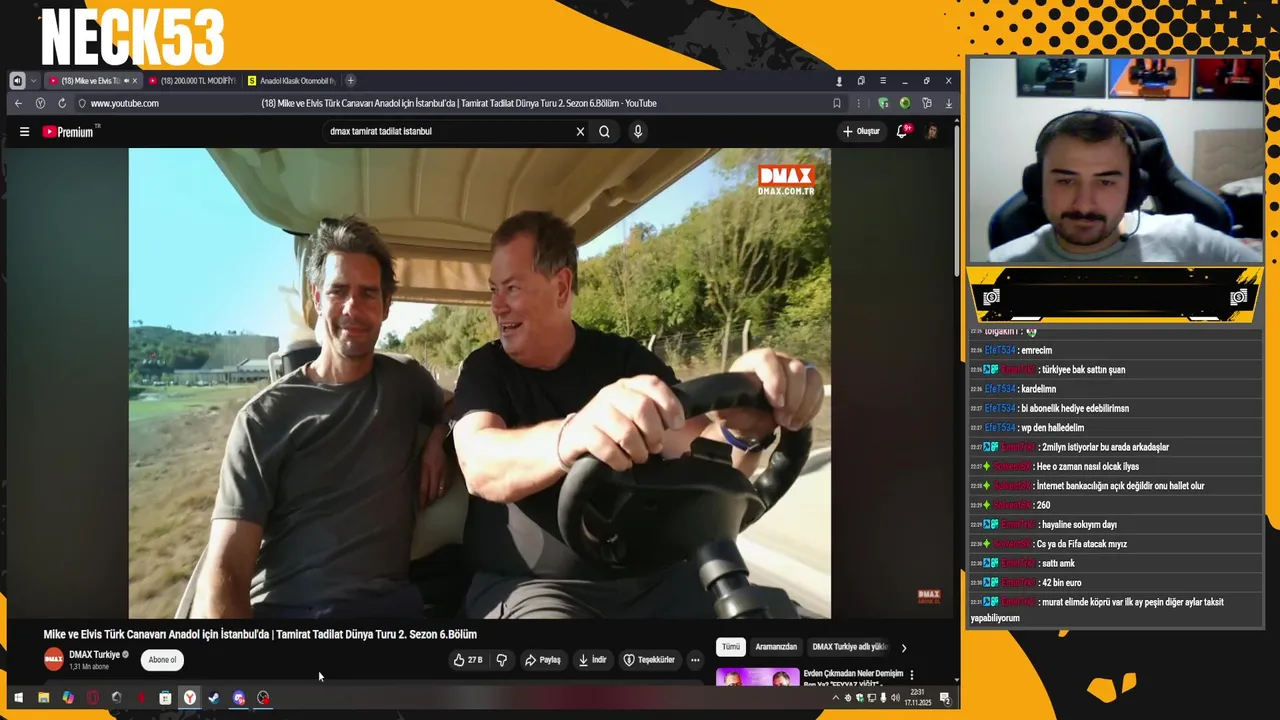Open options for Evden Çıkmadan suggested video
This screenshot has height=720, width=1280.
click(x=911, y=675)
